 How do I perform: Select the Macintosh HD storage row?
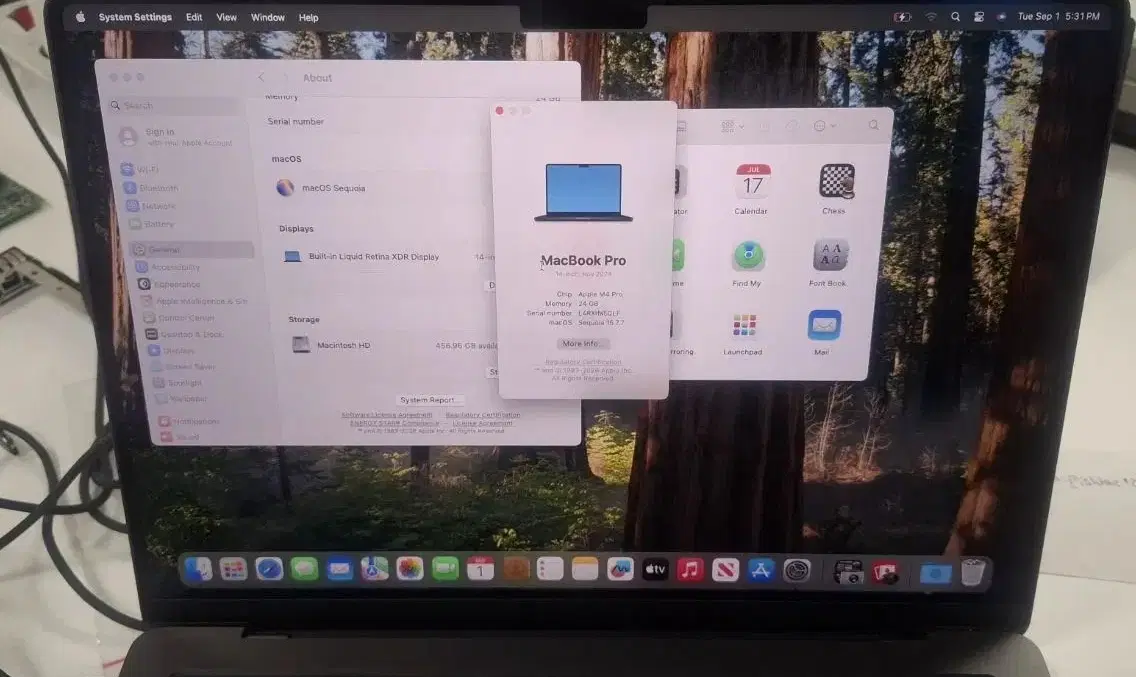point(395,345)
